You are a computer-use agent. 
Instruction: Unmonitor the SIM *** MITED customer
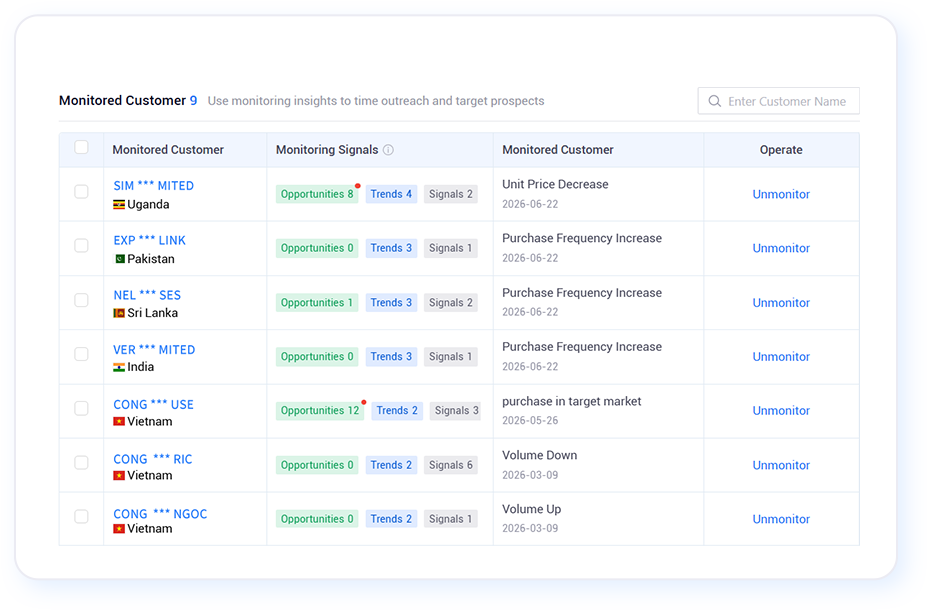(781, 194)
